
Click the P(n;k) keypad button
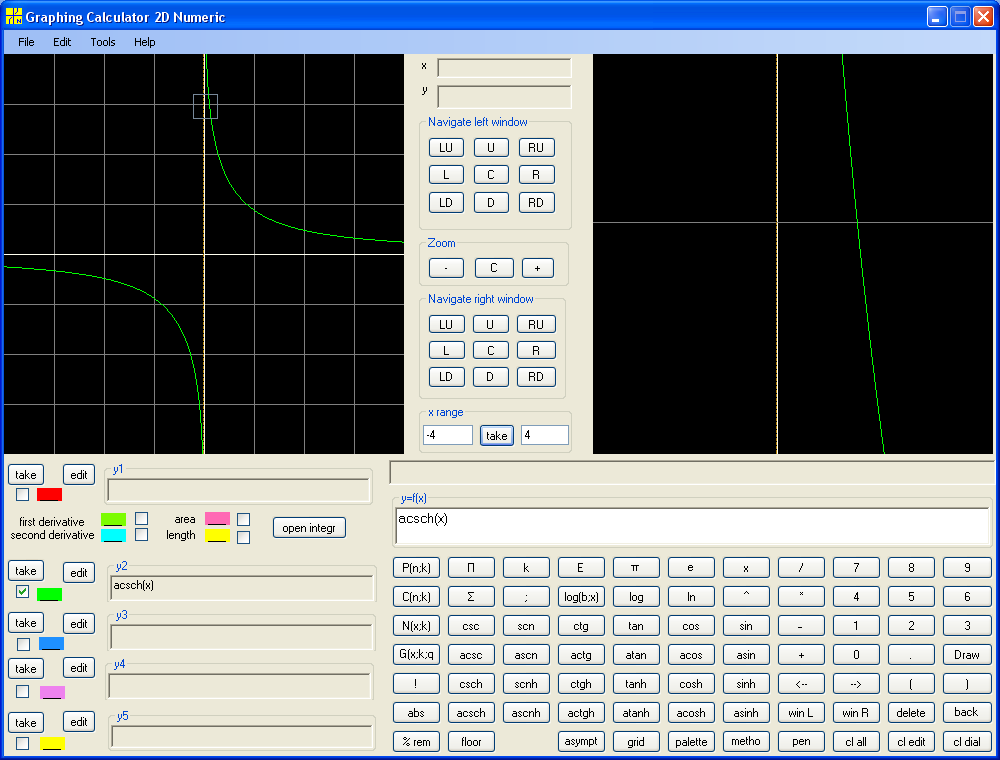416,567
